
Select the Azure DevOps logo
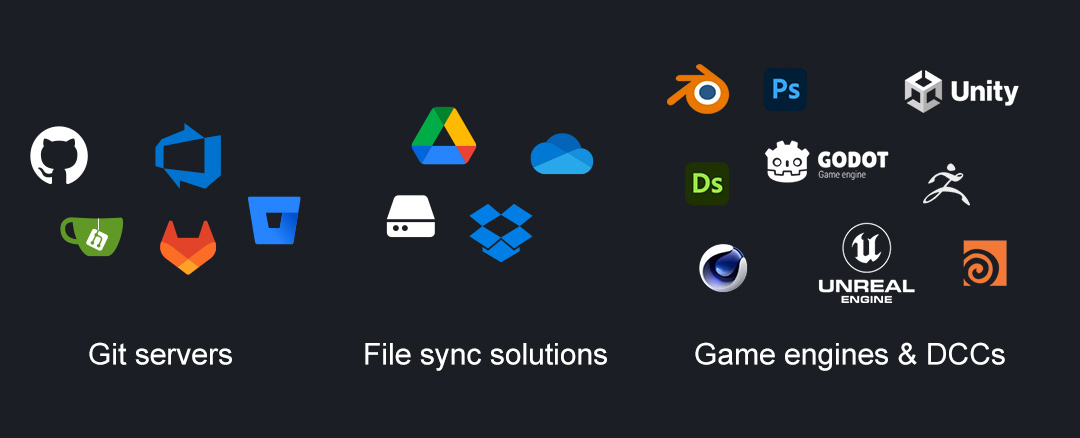(x=188, y=156)
